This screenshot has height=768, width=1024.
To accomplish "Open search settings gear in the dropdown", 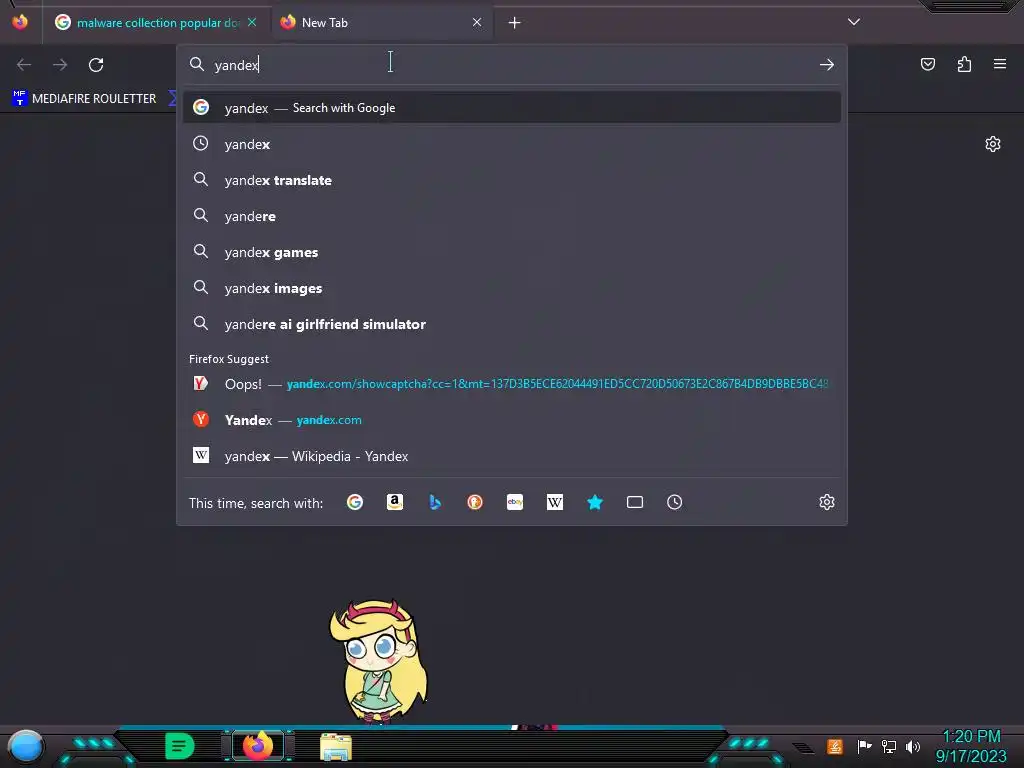I will click(827, 502).
